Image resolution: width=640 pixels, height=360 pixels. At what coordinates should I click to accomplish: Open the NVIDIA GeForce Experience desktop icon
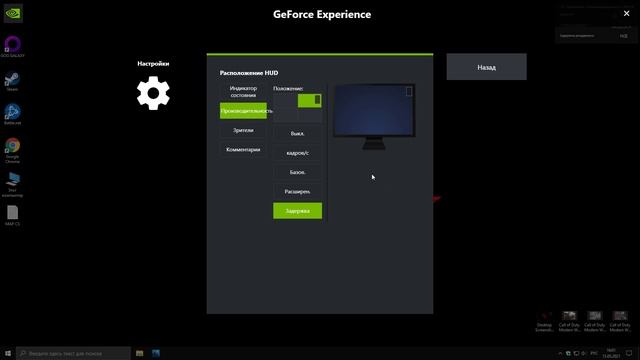coord(13,13)
